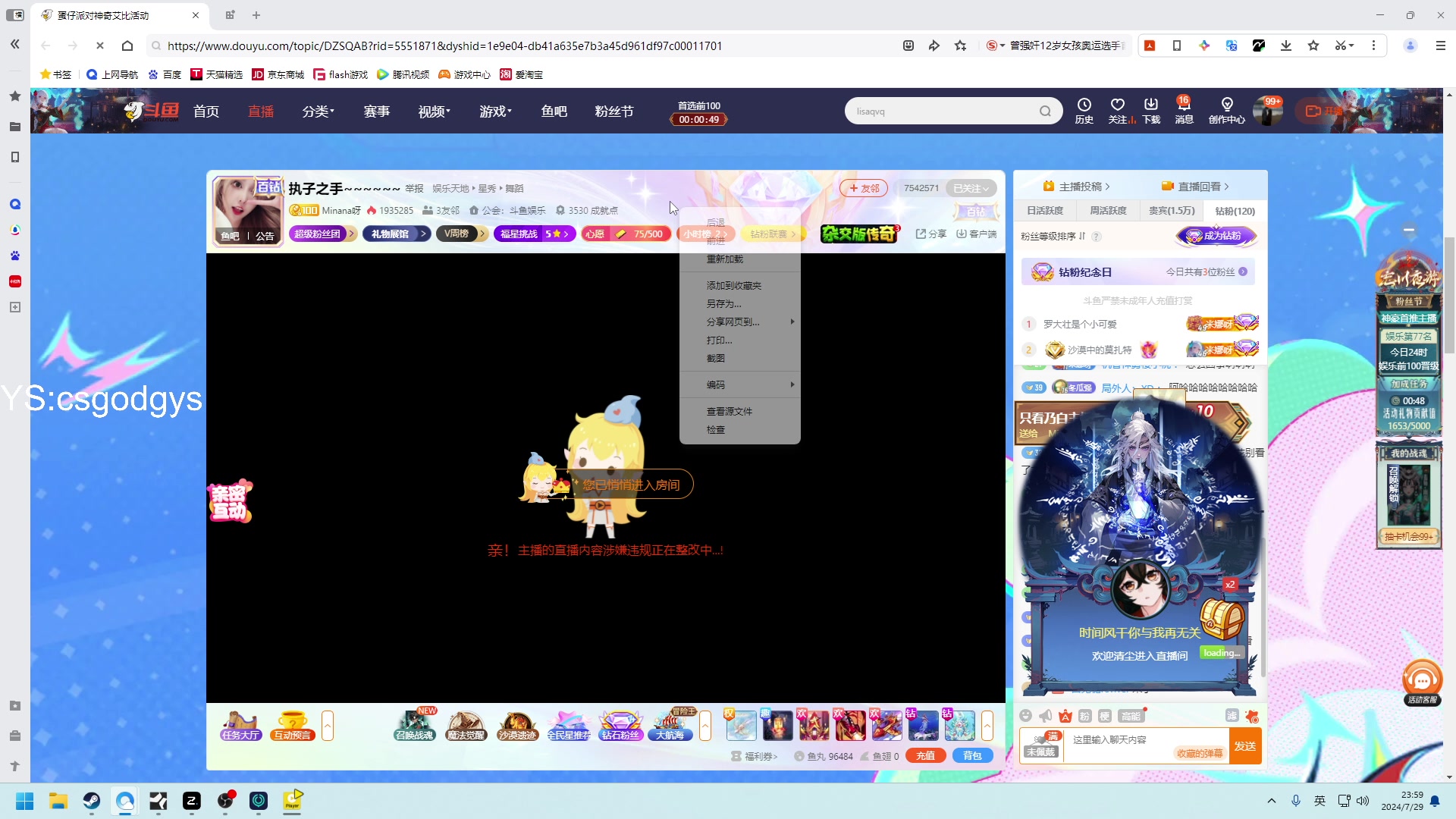The width and height of the screenshot is (1456, 819).
Task: Toggle the 高能 chat filter button
Action: point(1131,716)
